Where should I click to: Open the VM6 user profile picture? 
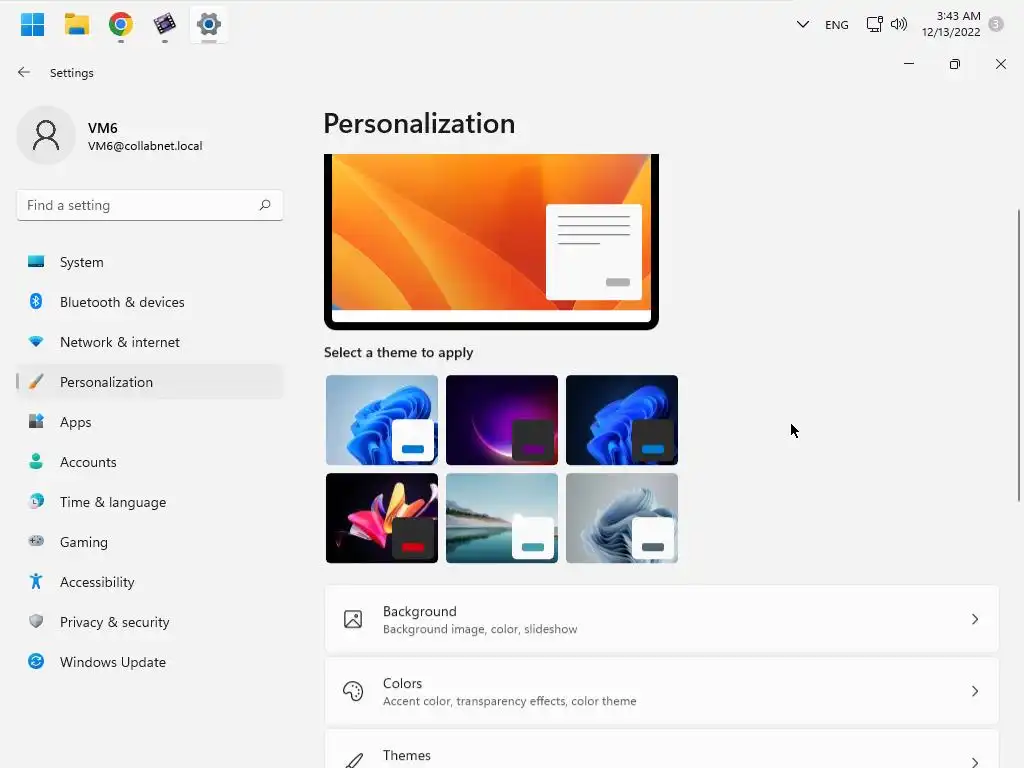(x=46, y=136)
